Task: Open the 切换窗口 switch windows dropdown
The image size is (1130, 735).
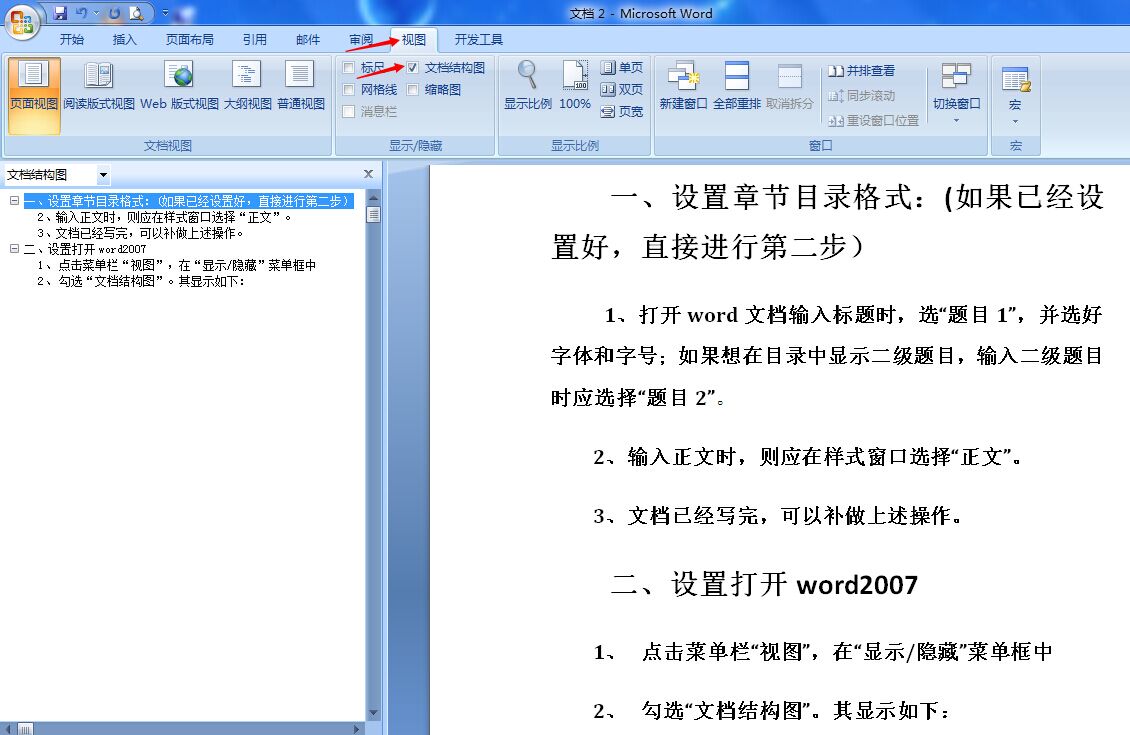Action: click(x=956, y=94)
